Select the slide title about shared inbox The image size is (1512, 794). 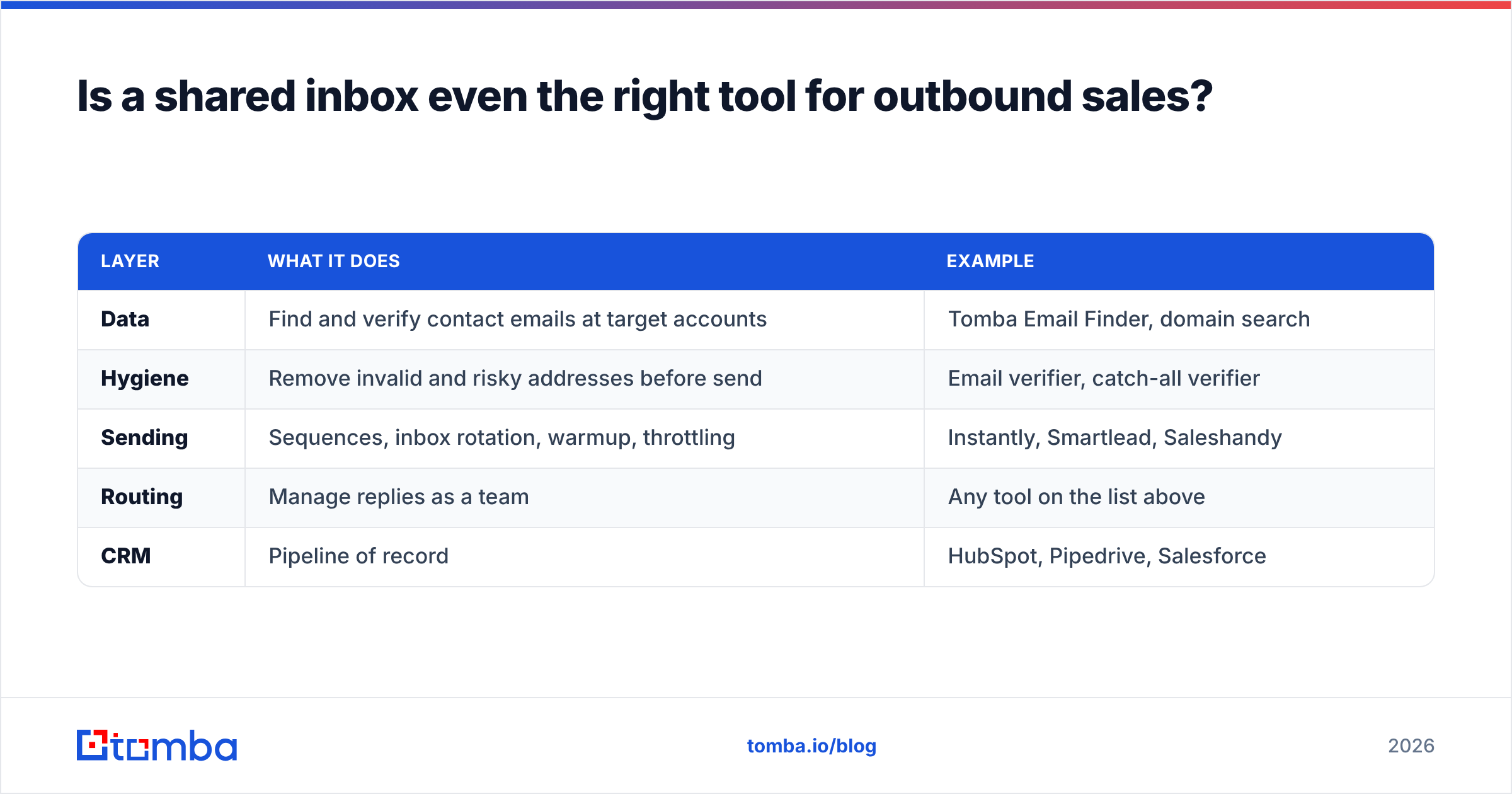point(644,96)
